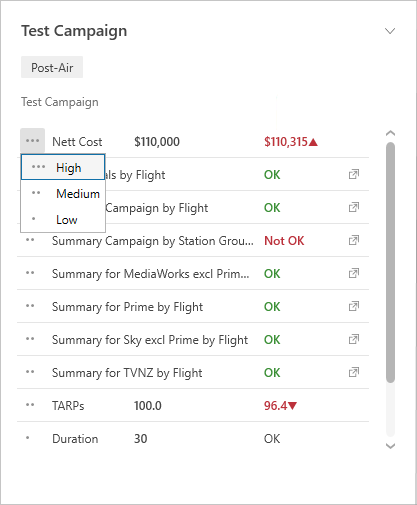
Task: Open priority dot for Duration row
Action: click(x=28, y=438)
